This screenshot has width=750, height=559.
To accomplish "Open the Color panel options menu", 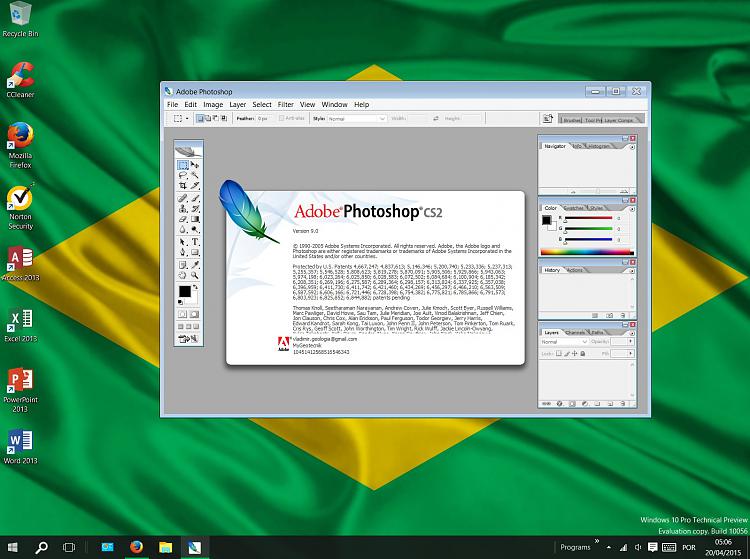I will pyautogui.click(x=632, y=209).
